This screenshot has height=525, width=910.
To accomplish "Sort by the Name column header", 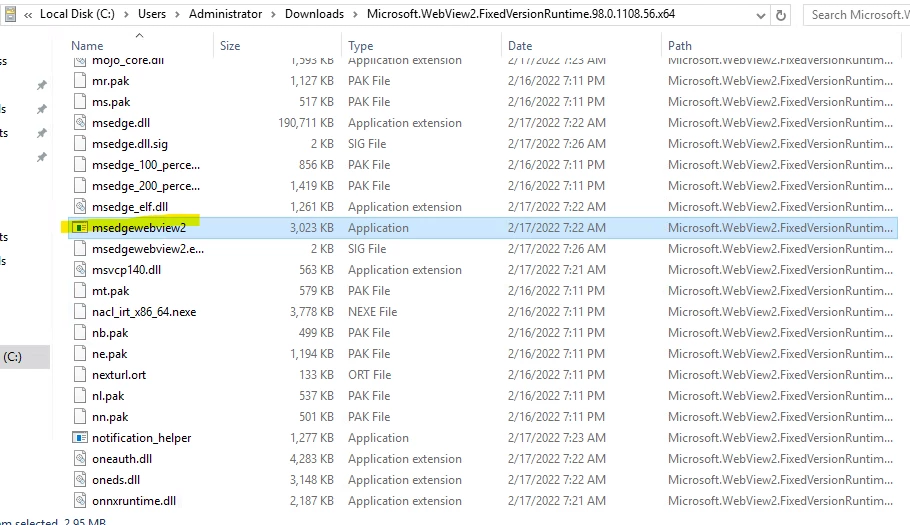I will point(87,46).
